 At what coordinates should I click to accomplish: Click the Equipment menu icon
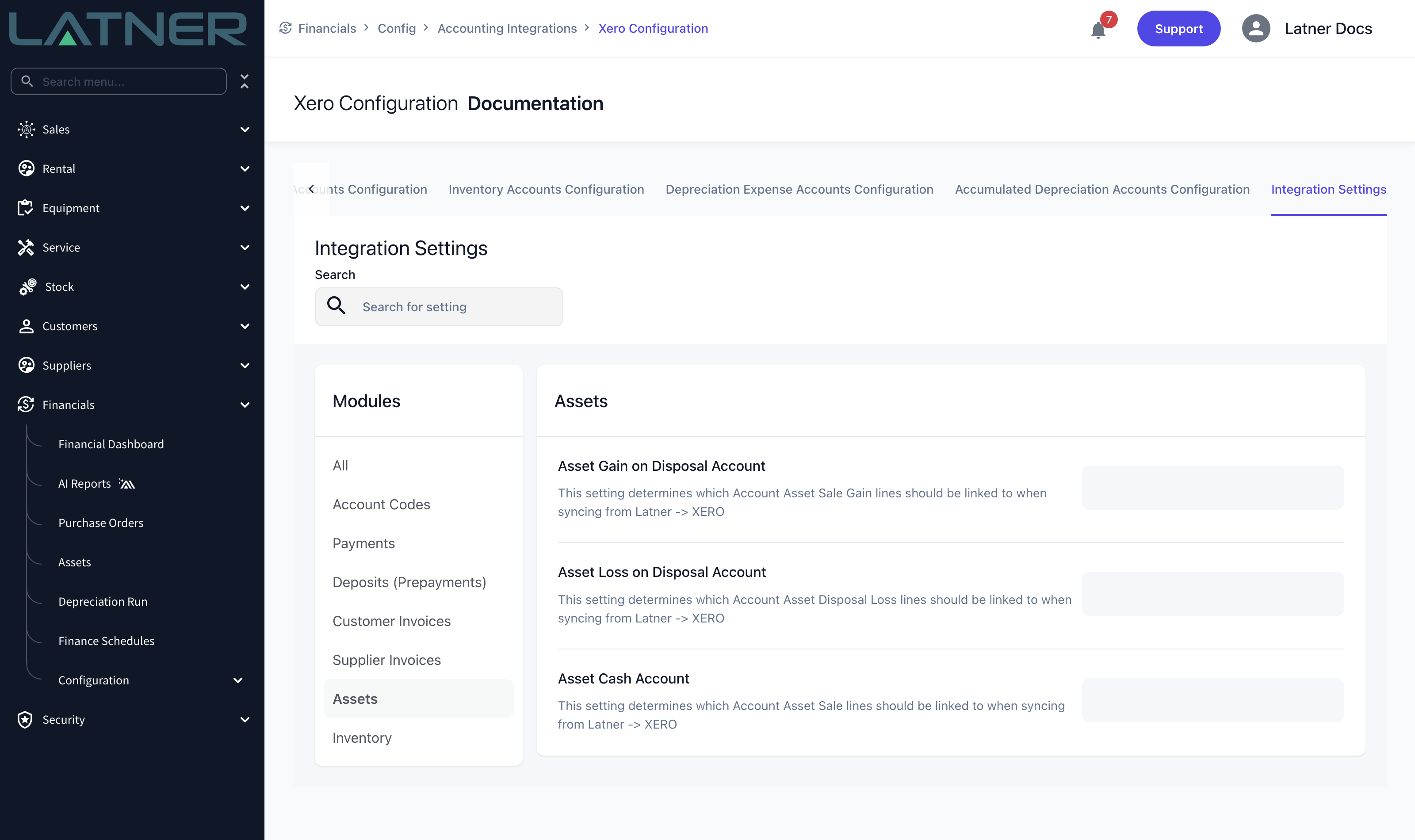click(x=26, y=208)
